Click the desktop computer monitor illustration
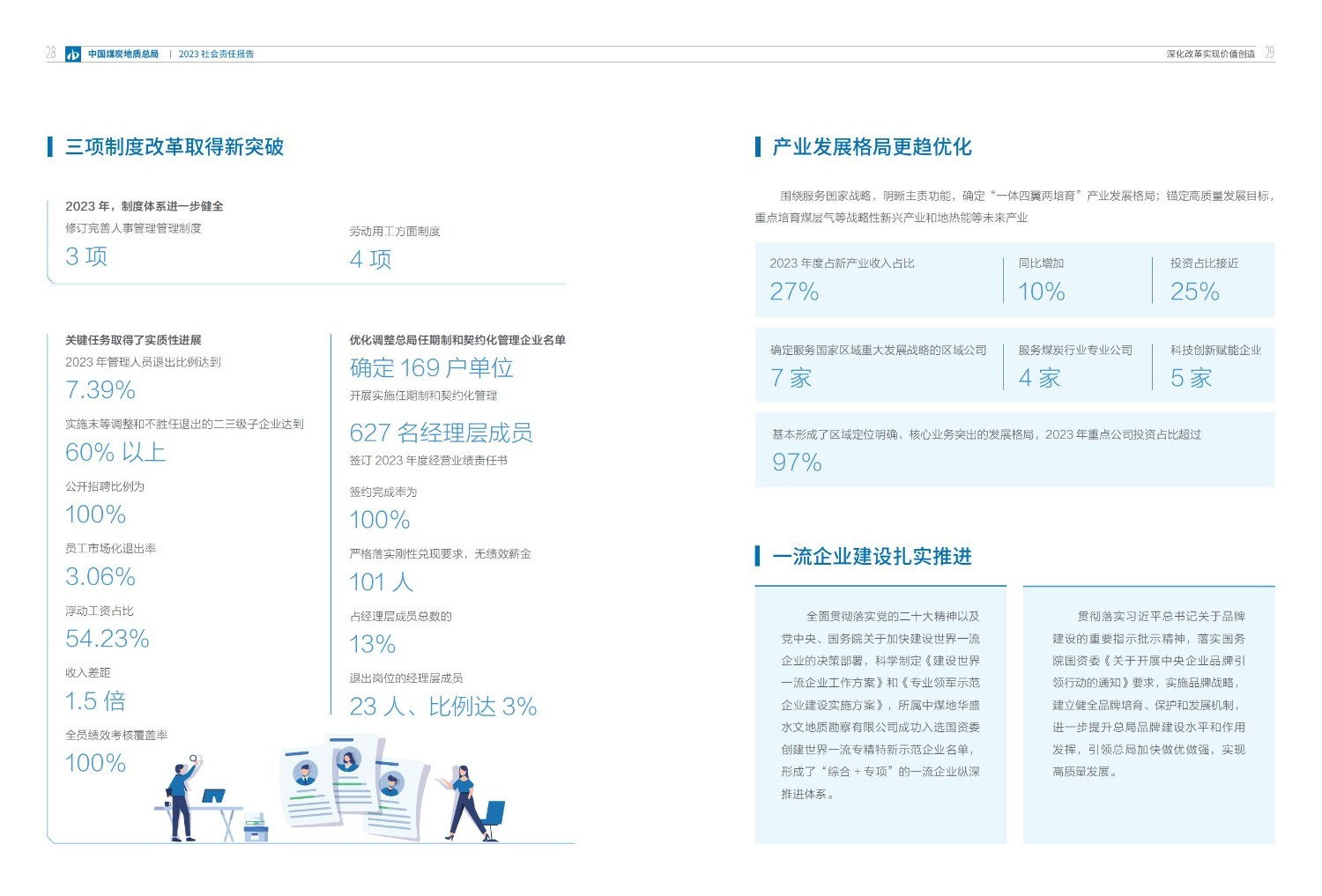The image size is (1322, 896). point(213,796)
